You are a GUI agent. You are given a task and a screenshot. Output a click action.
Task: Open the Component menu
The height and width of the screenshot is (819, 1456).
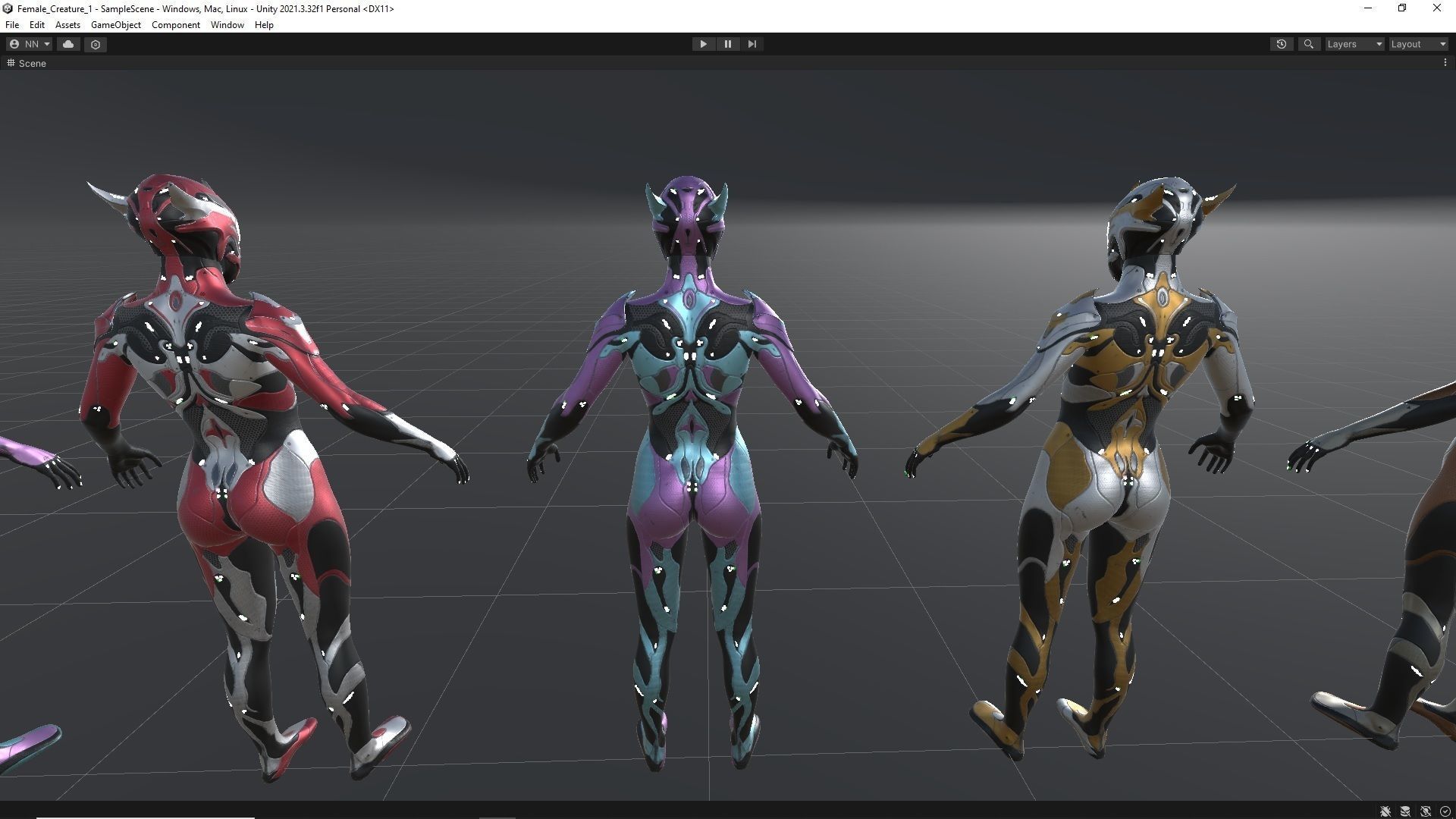(176, 25)
